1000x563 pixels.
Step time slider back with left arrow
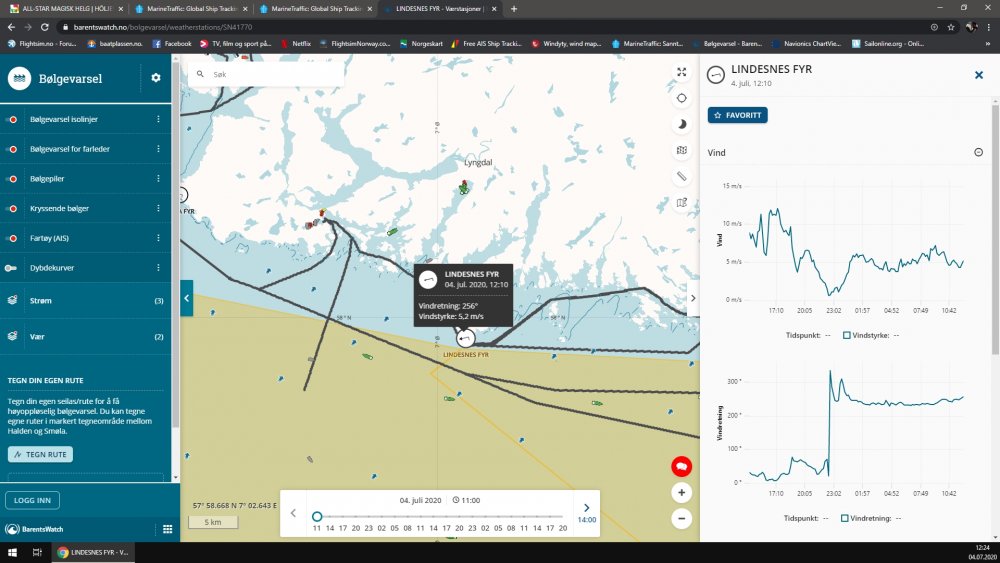[x=293, y=513]
